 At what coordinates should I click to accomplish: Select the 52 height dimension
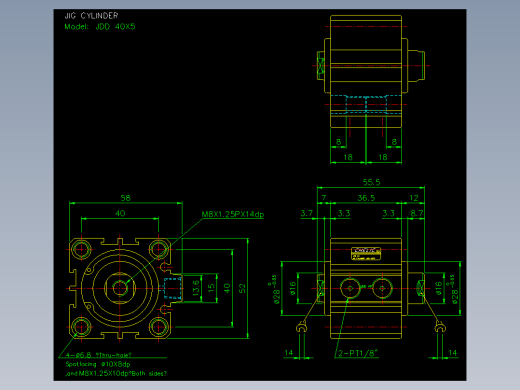pos(242,288)
